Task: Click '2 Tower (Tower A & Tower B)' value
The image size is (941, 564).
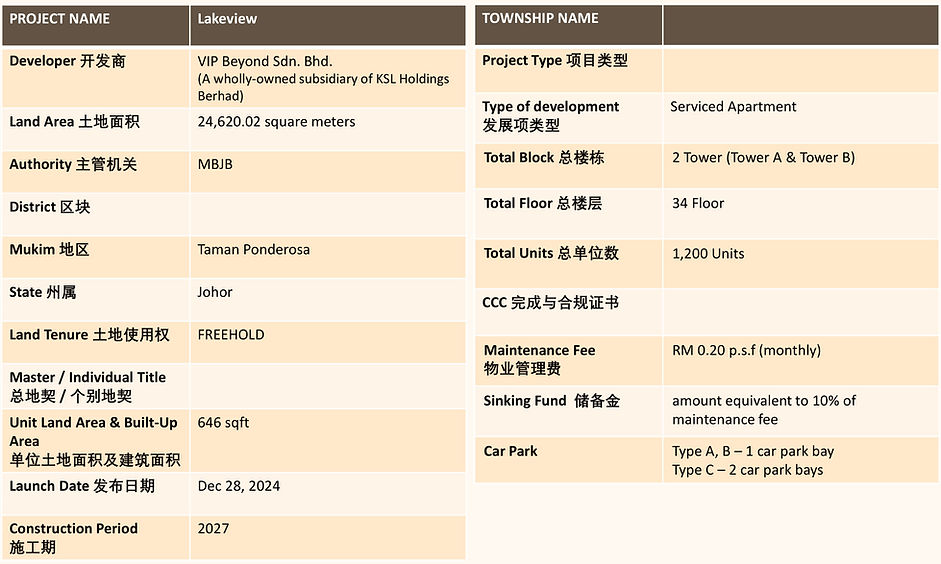Action: [763, 158]
